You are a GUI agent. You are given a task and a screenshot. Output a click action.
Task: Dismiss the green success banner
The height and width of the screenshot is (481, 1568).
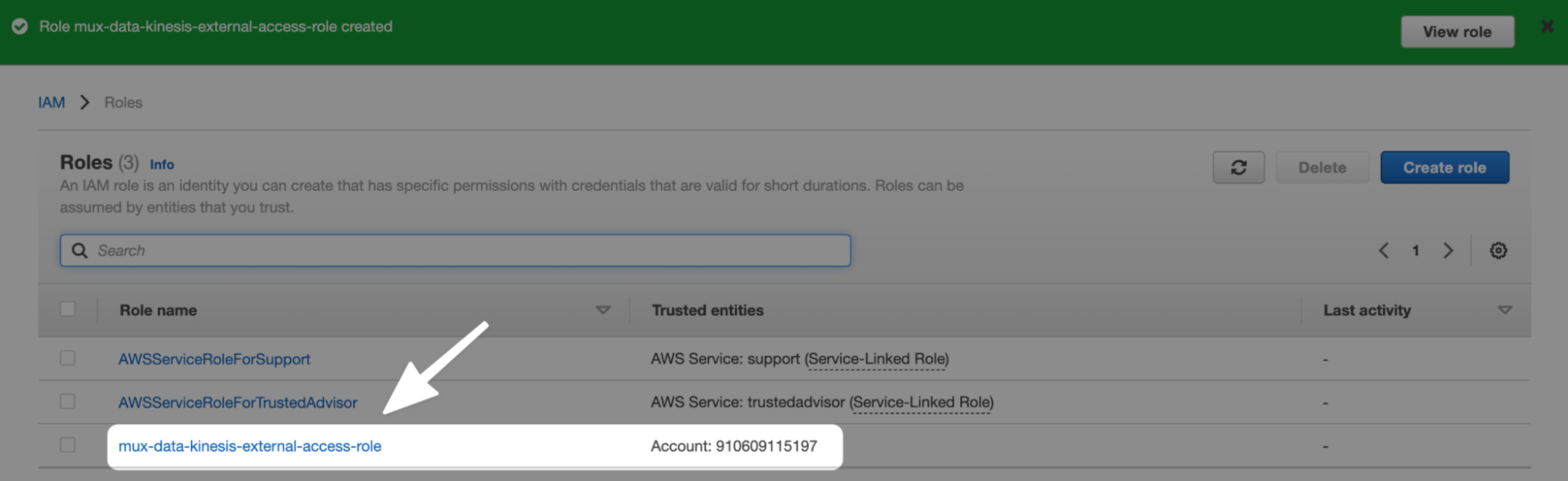(1547, 27)
